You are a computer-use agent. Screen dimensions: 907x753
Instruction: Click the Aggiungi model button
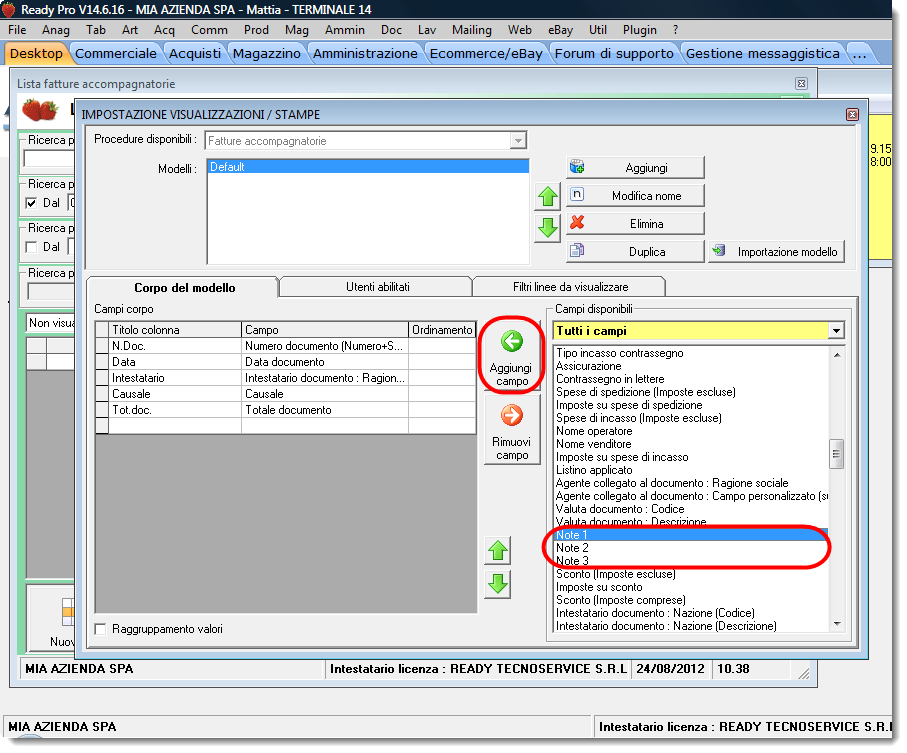pos(635,168)
